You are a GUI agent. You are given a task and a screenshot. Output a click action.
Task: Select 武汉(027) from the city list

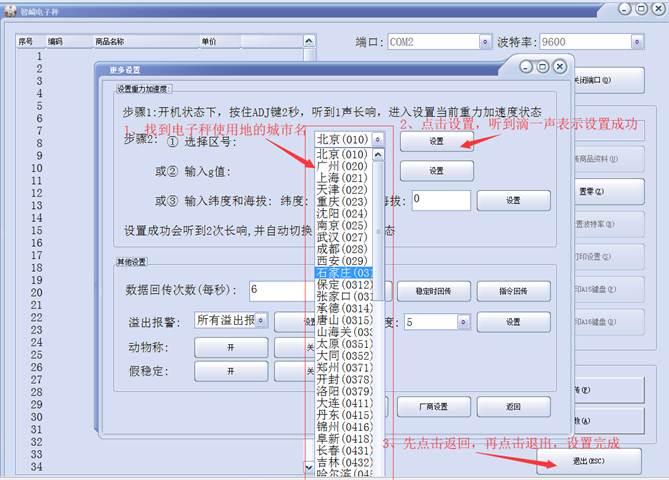pyautogui.click(x=343, y=237)
